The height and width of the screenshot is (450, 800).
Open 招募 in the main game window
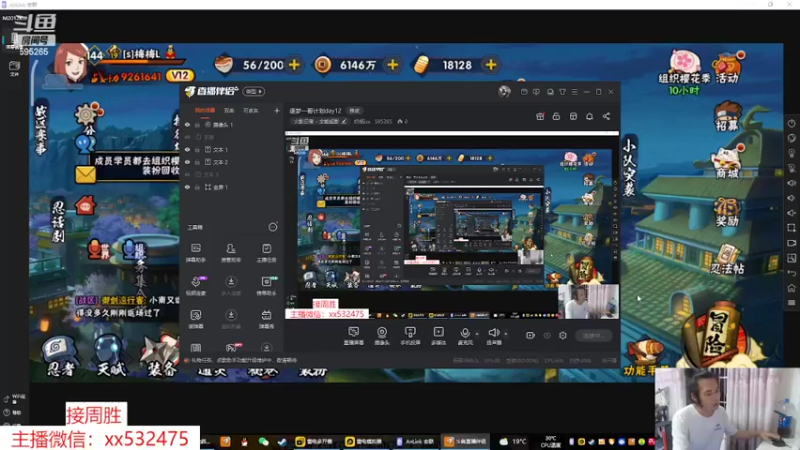[x=727, y=117]
